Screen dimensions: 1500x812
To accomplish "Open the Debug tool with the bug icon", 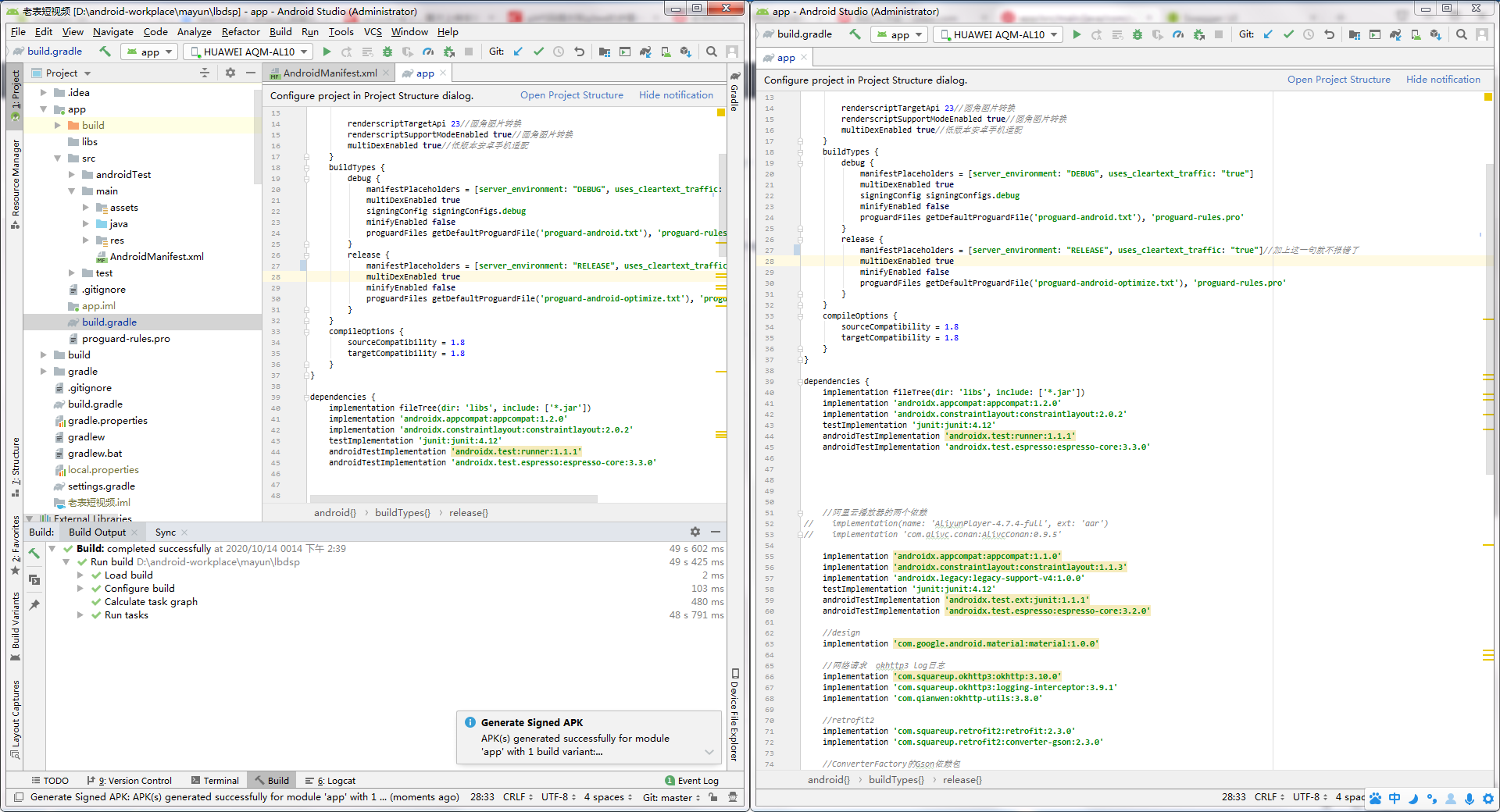I will [x=387, y=52].
